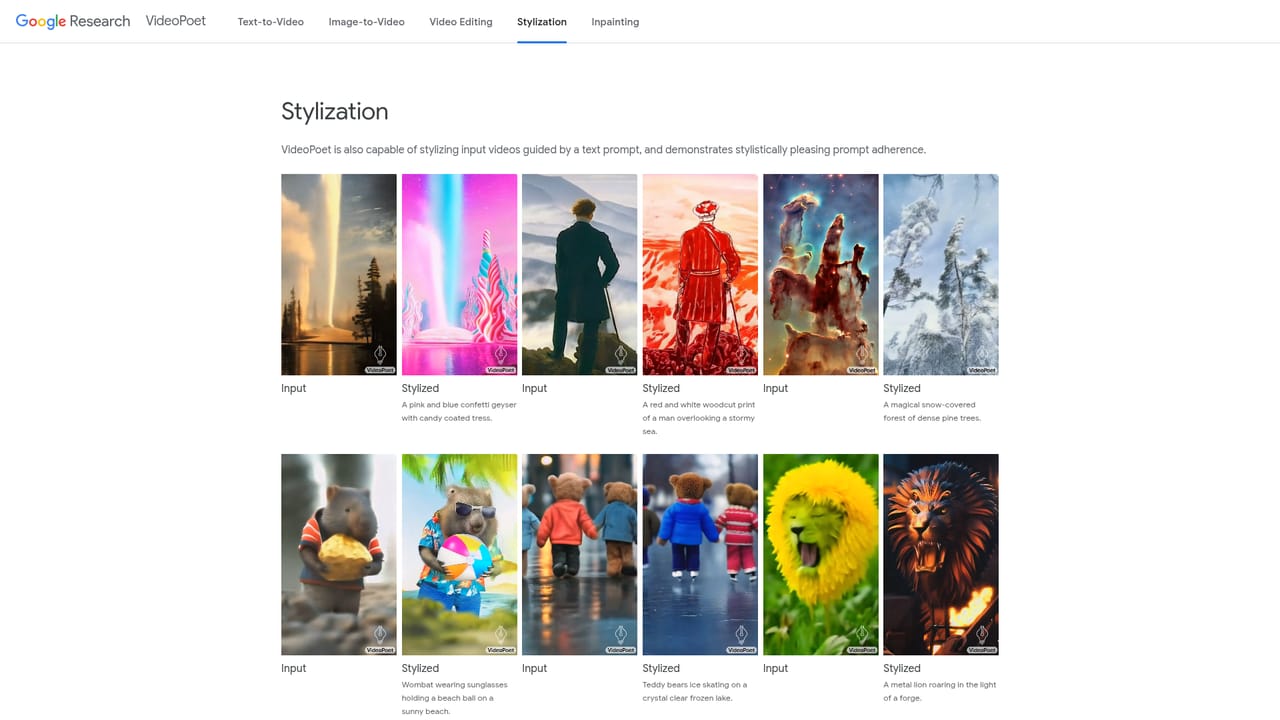Go to the Text-to-Video tab
Image resolution: width=1280 pixels, height=720 pixels.
(x=271, y=22)
